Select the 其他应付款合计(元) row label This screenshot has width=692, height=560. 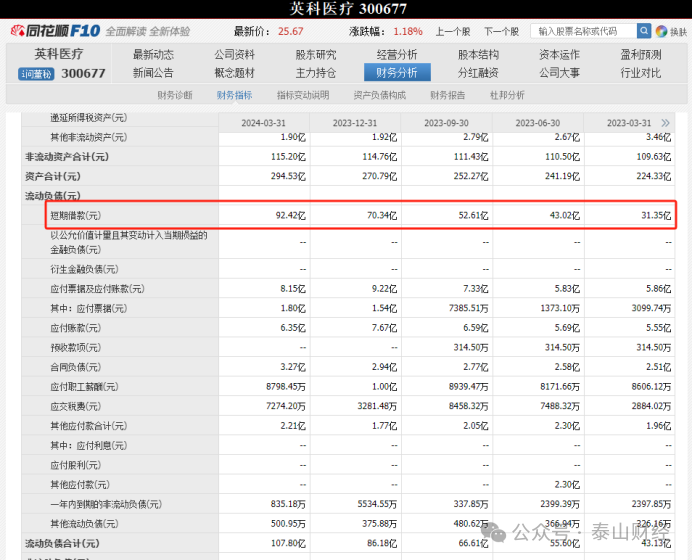click(x=88, y=426)
